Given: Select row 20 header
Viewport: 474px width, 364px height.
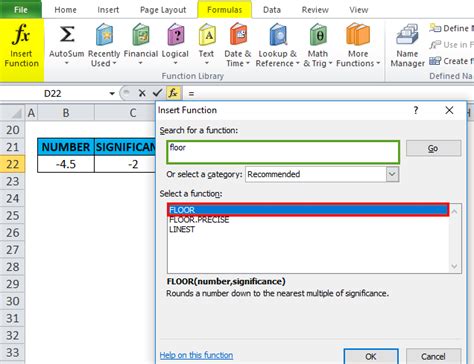Looking at the screenshot, I should click(12, 130).
